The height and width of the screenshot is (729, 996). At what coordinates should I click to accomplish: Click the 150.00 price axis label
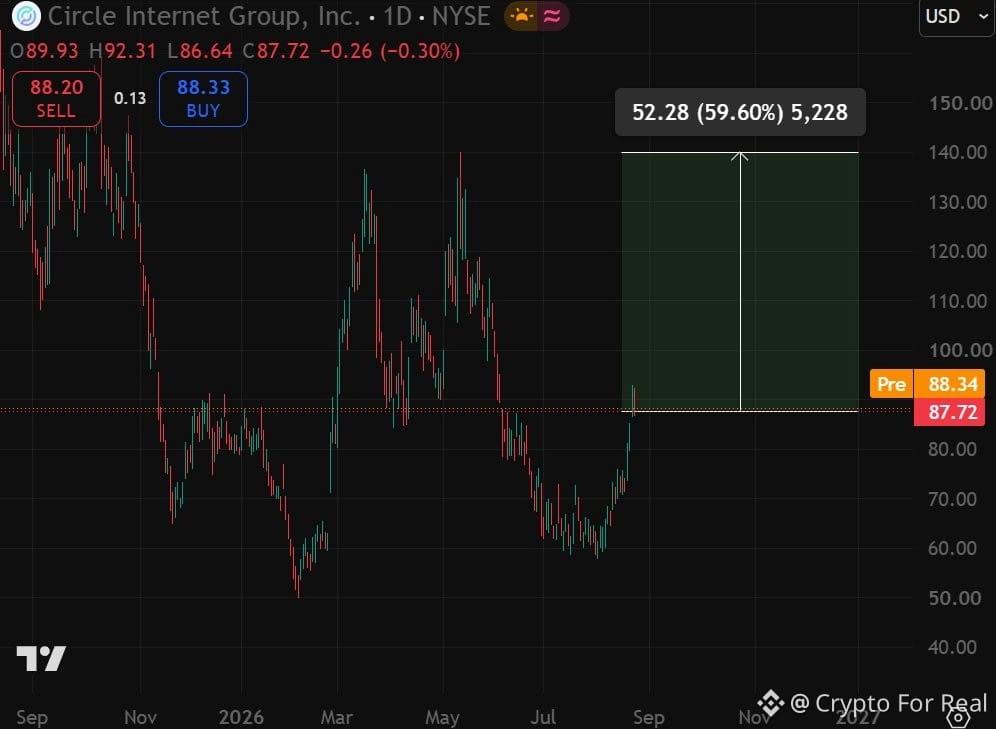(x=960, y=104)
